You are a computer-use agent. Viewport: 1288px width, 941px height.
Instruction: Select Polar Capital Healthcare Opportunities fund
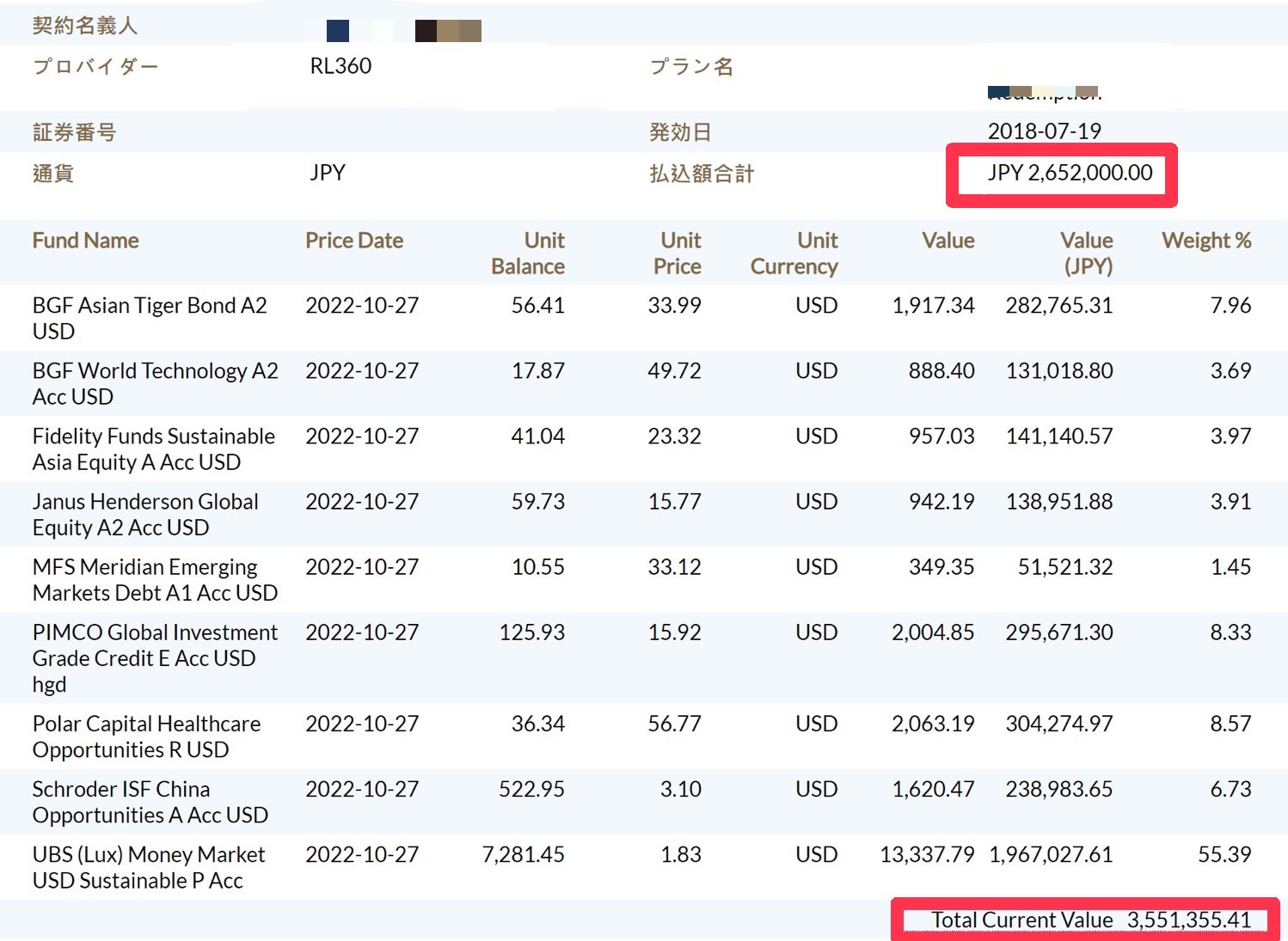146,736
